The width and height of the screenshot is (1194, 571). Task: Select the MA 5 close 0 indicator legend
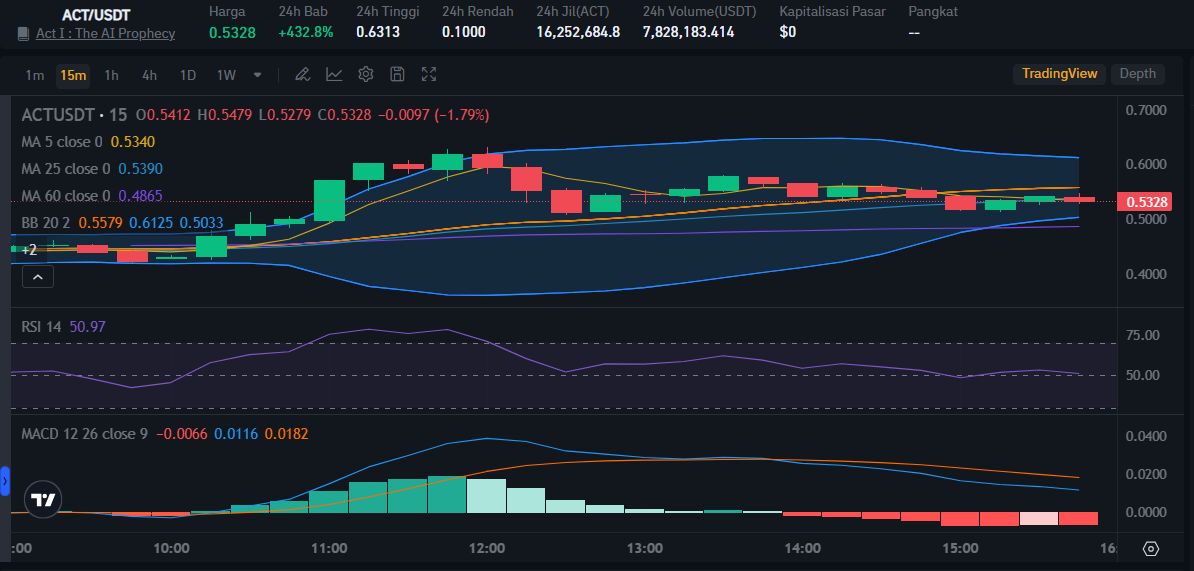62,142
